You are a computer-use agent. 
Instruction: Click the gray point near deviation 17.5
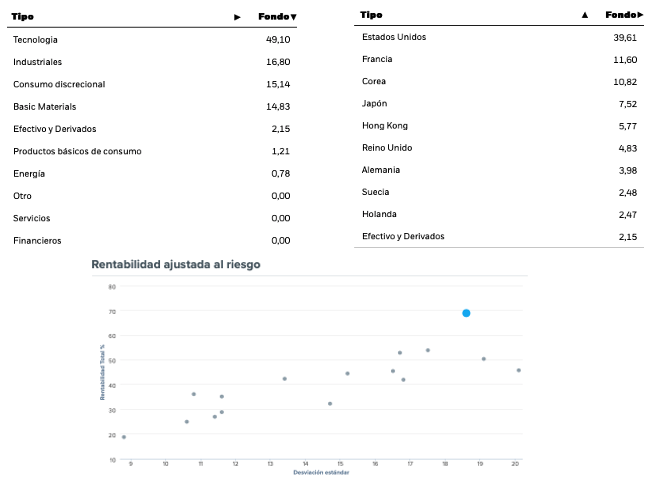pyautogui.click(x=427, y=350)
